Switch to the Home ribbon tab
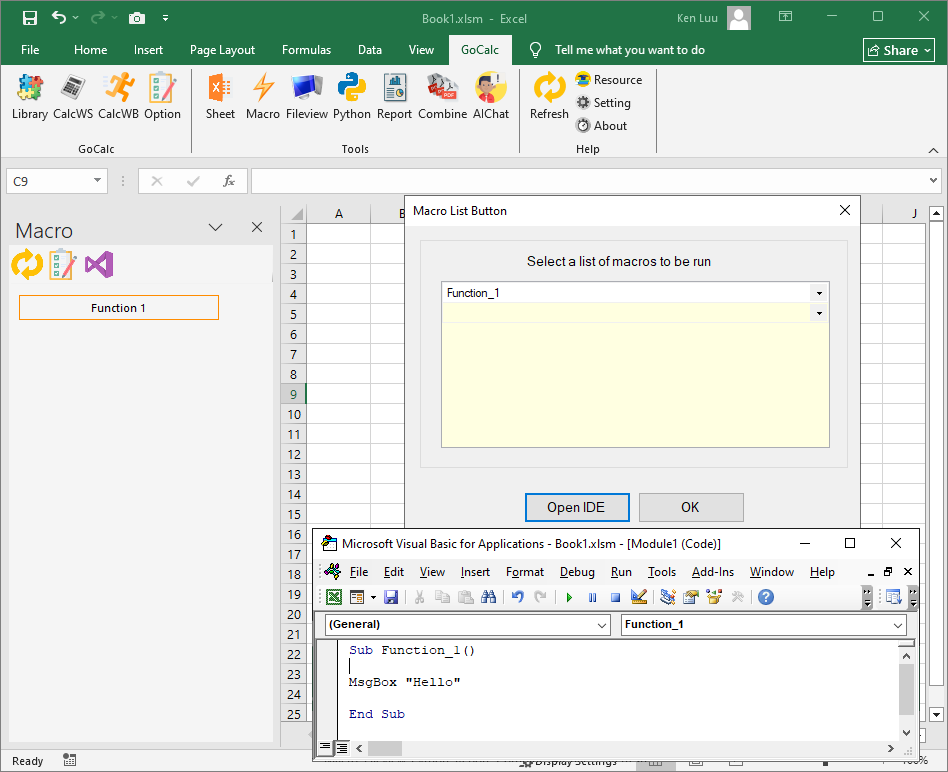Image resolution: width=948 pixels, height=772 pixels. click(90, 50)
